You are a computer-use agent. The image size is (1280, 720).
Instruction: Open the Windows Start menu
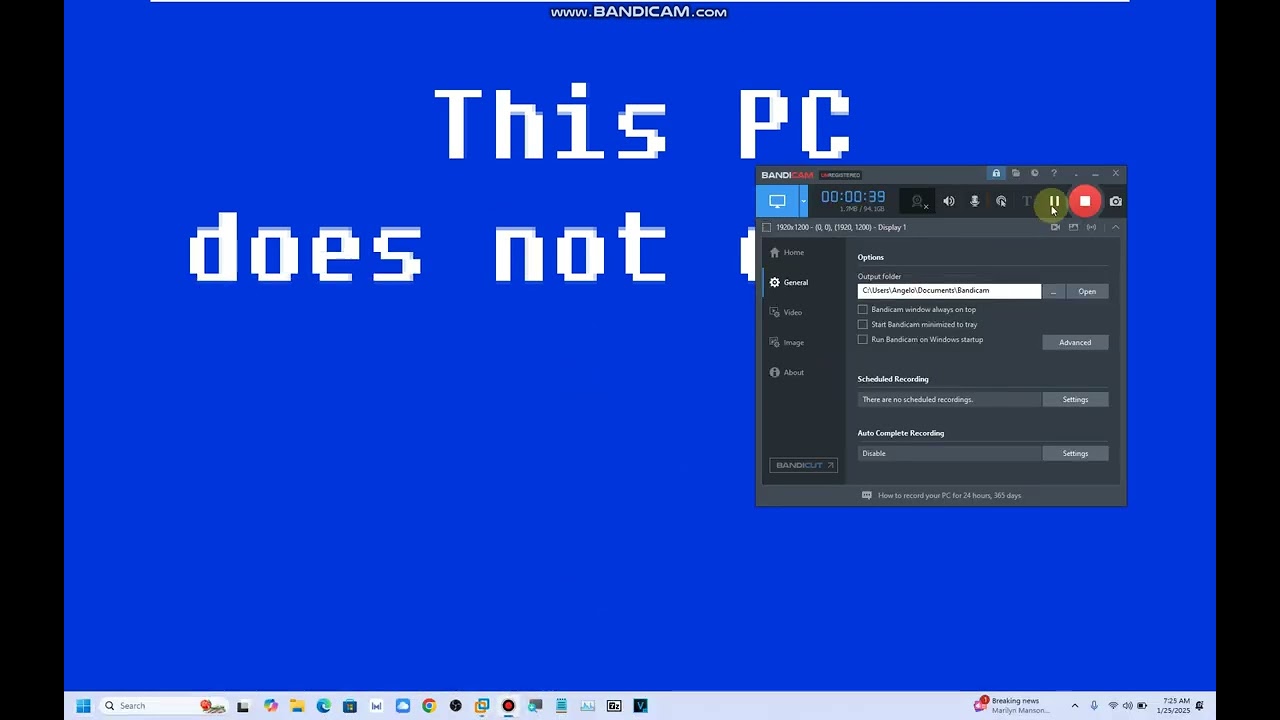coord(84,706)
